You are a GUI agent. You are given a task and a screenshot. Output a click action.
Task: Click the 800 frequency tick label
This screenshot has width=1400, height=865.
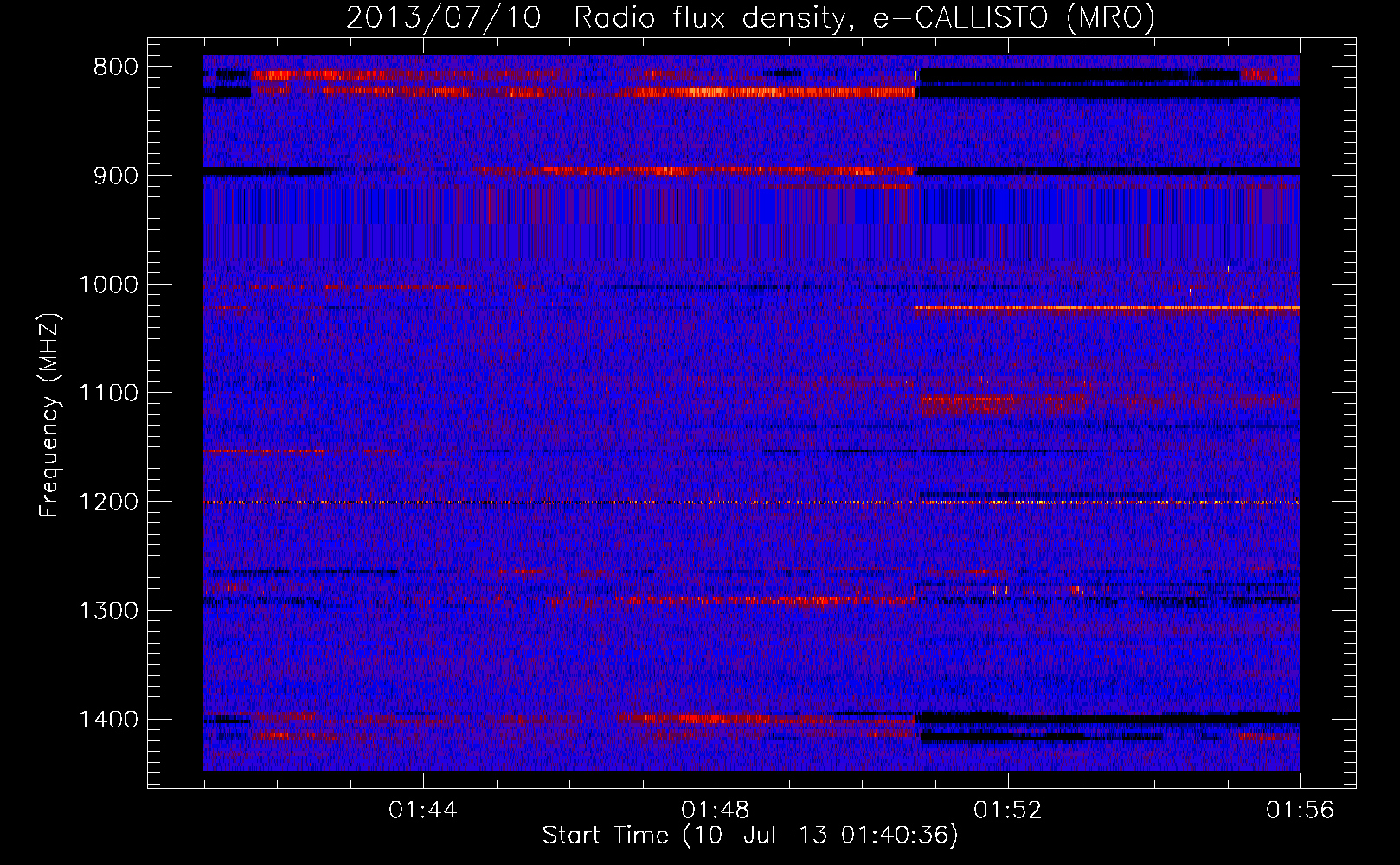pyautogui.click(x=116, y=67)
